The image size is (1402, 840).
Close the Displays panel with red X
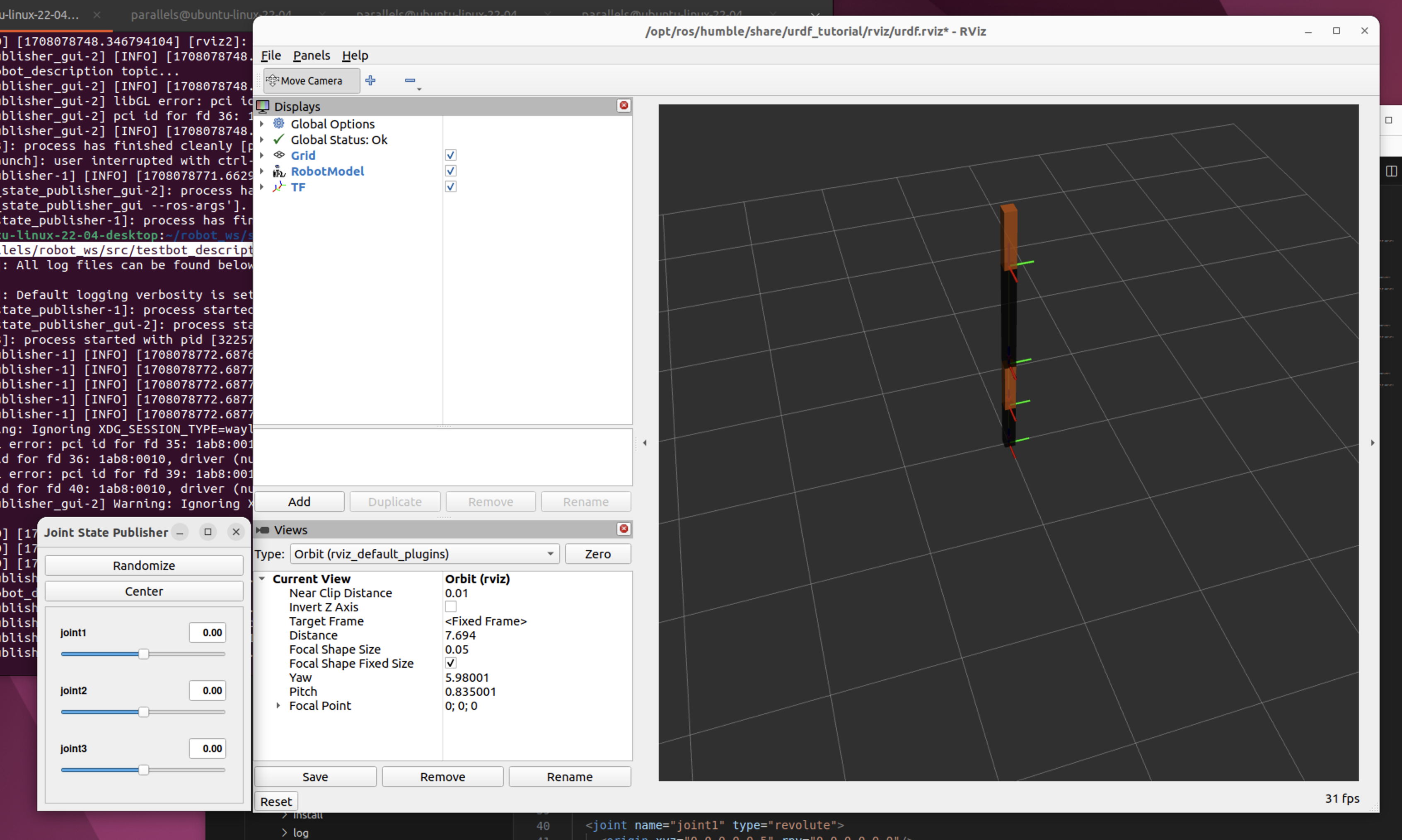pyautogui.click(x=624, y=106)
